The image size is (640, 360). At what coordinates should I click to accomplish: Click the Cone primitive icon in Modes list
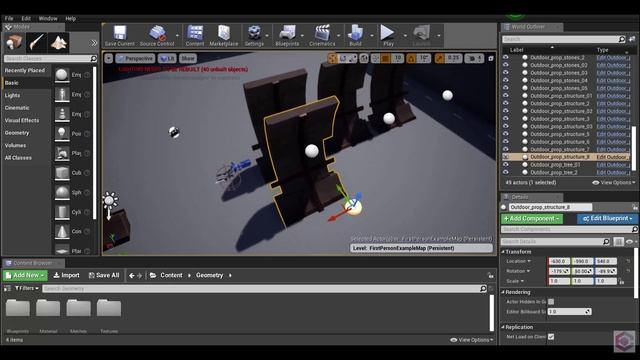coord(62,231)
